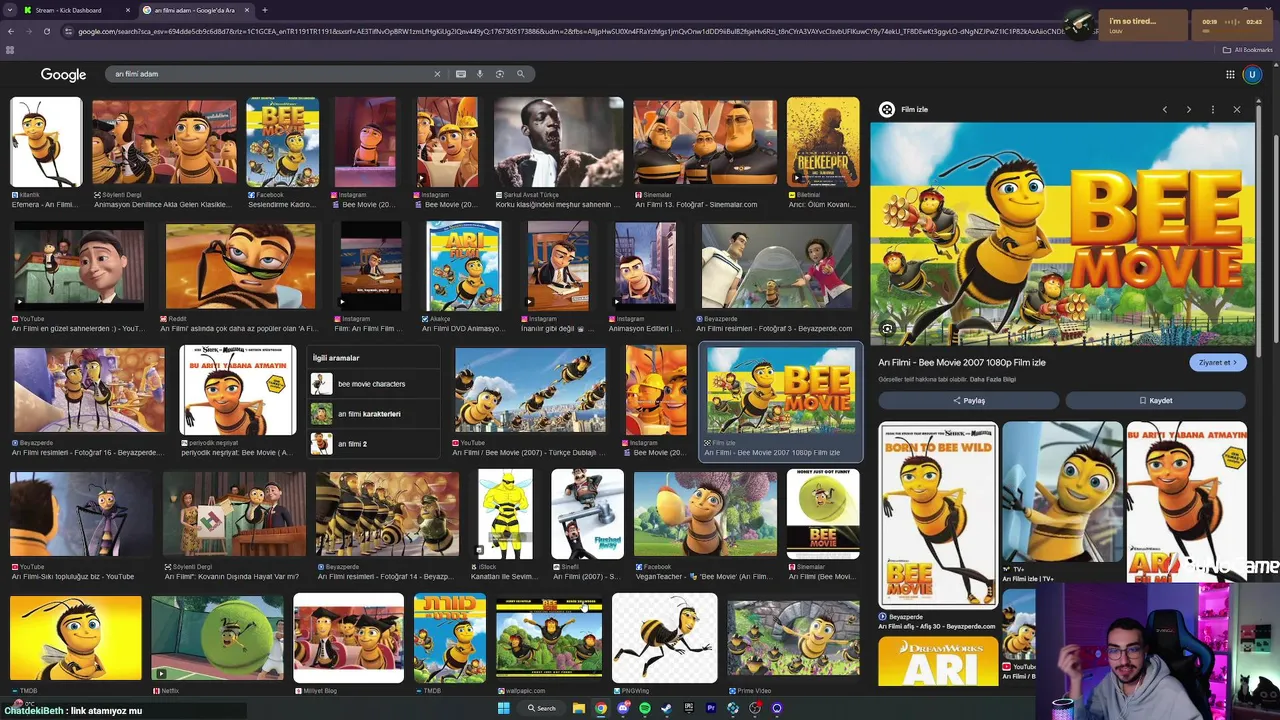This screenshot has width=1280, height=720.
Task: Show the previous image in the preview panel
Action: (1164, 109)
